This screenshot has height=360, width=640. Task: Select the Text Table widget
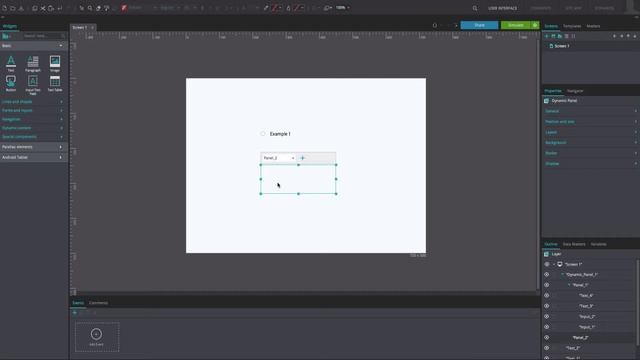pos(55,83)
